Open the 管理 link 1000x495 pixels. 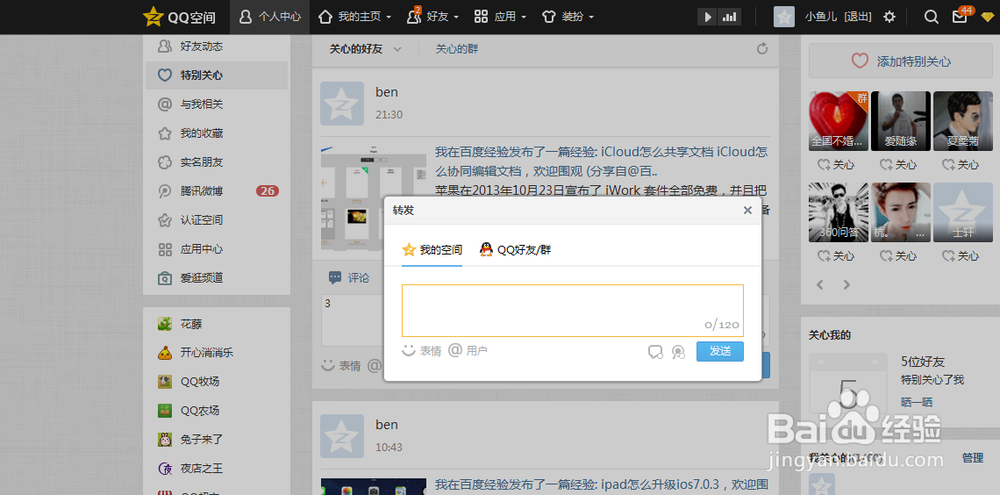click(x=973, y=458)
